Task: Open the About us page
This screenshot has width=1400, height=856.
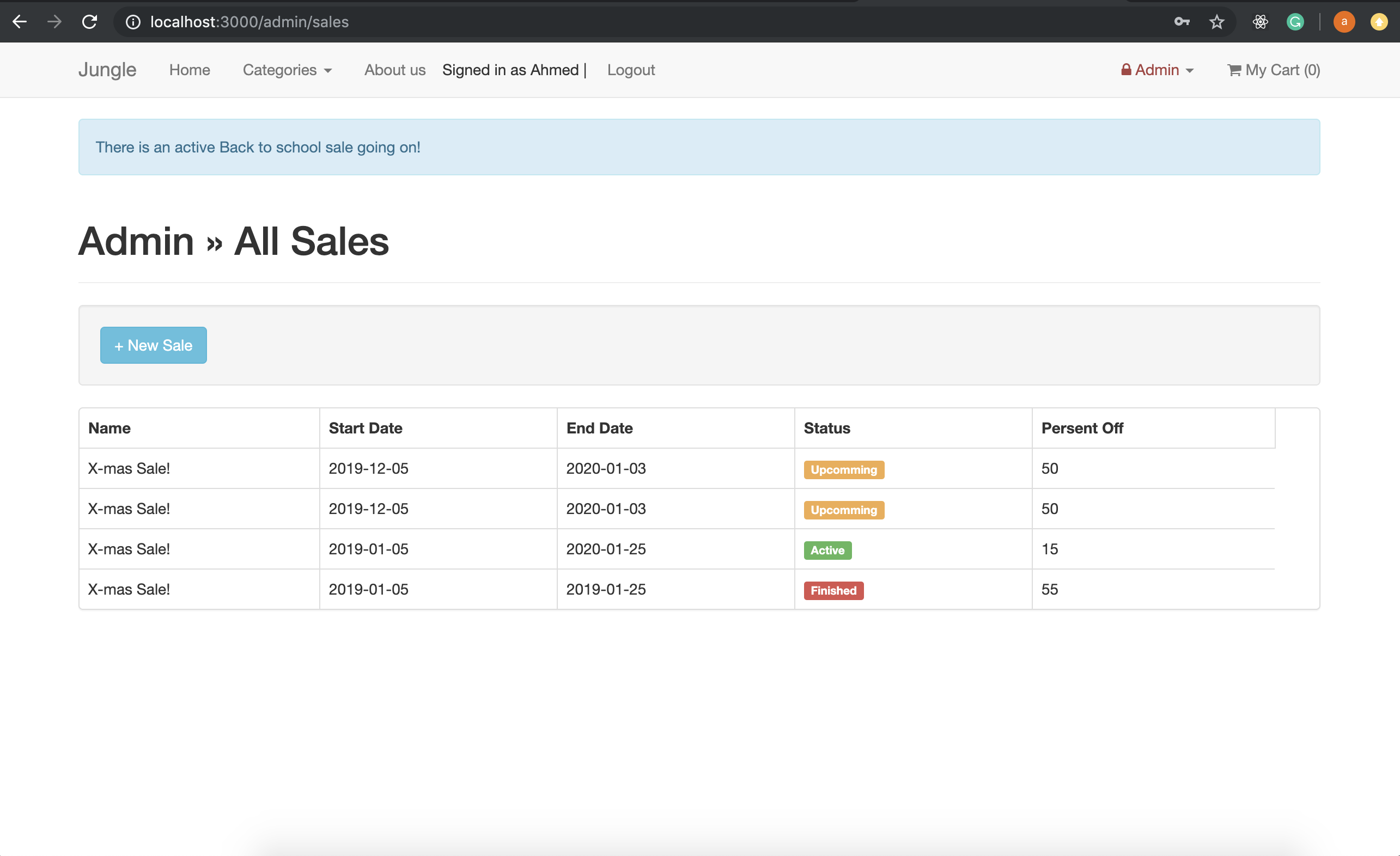Action: [x=395, y=70]
